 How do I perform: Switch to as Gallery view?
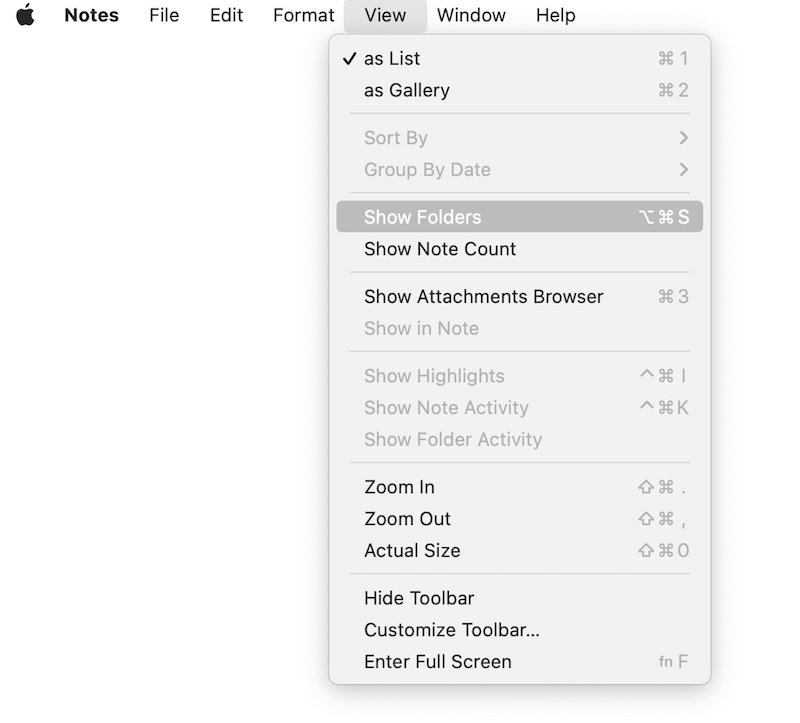[407, 90]
